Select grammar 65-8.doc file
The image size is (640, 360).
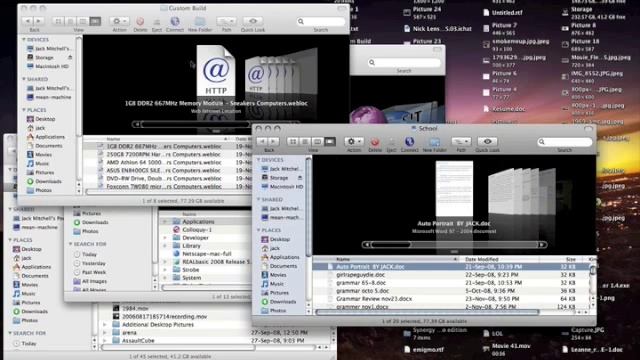pyautogui.click(x=452, y=282)
